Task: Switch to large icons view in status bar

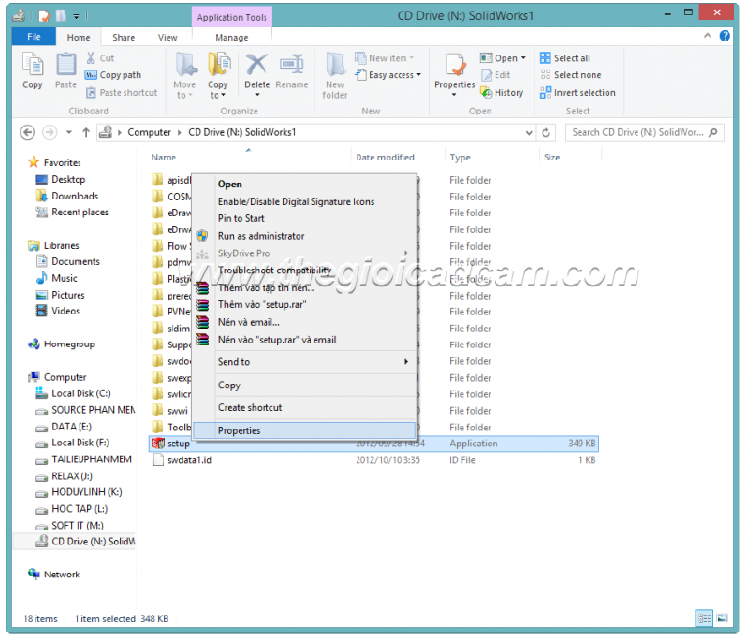Action: (x=722, y=618)
